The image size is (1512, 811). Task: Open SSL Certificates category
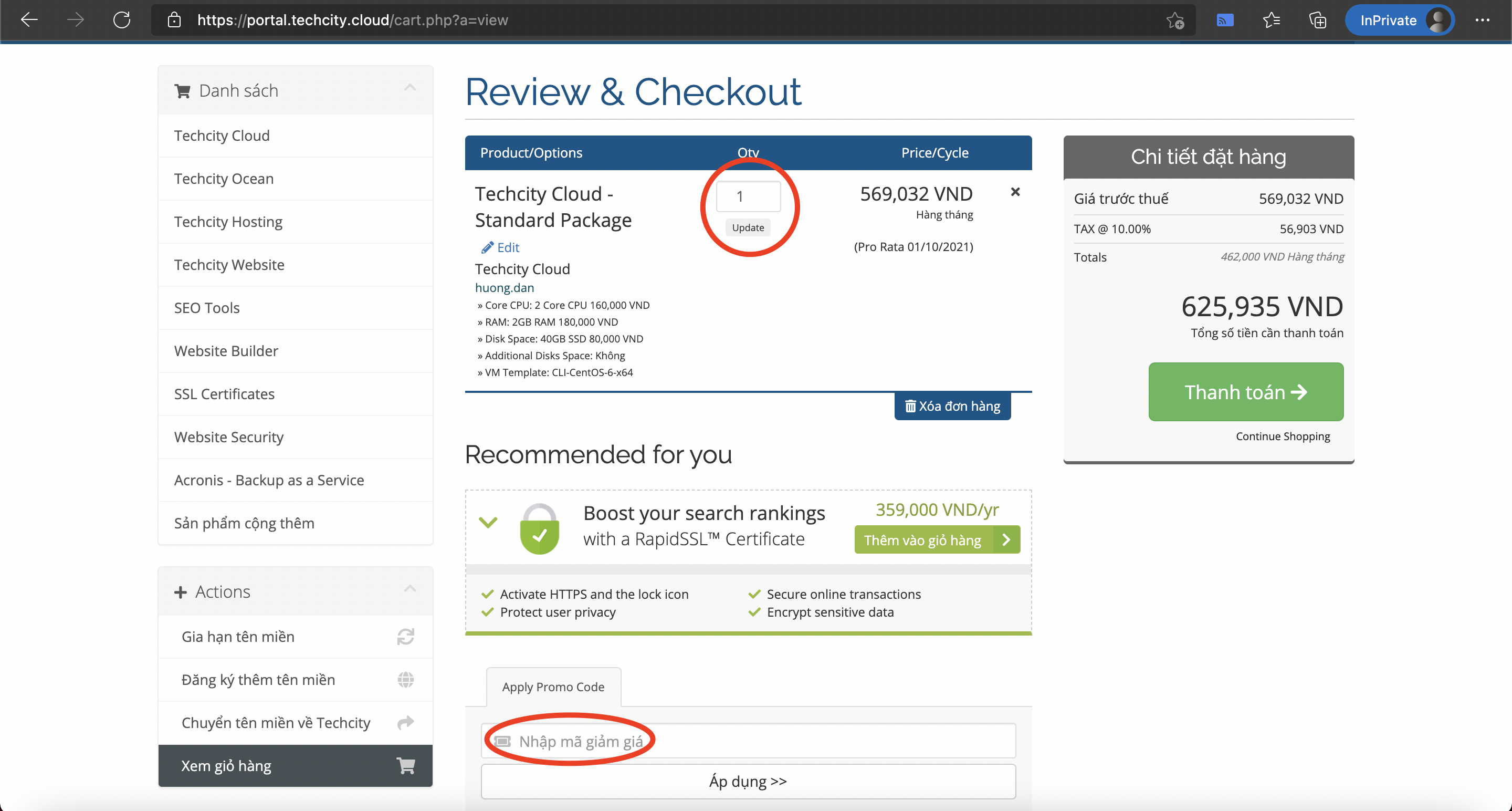point(295,394)
